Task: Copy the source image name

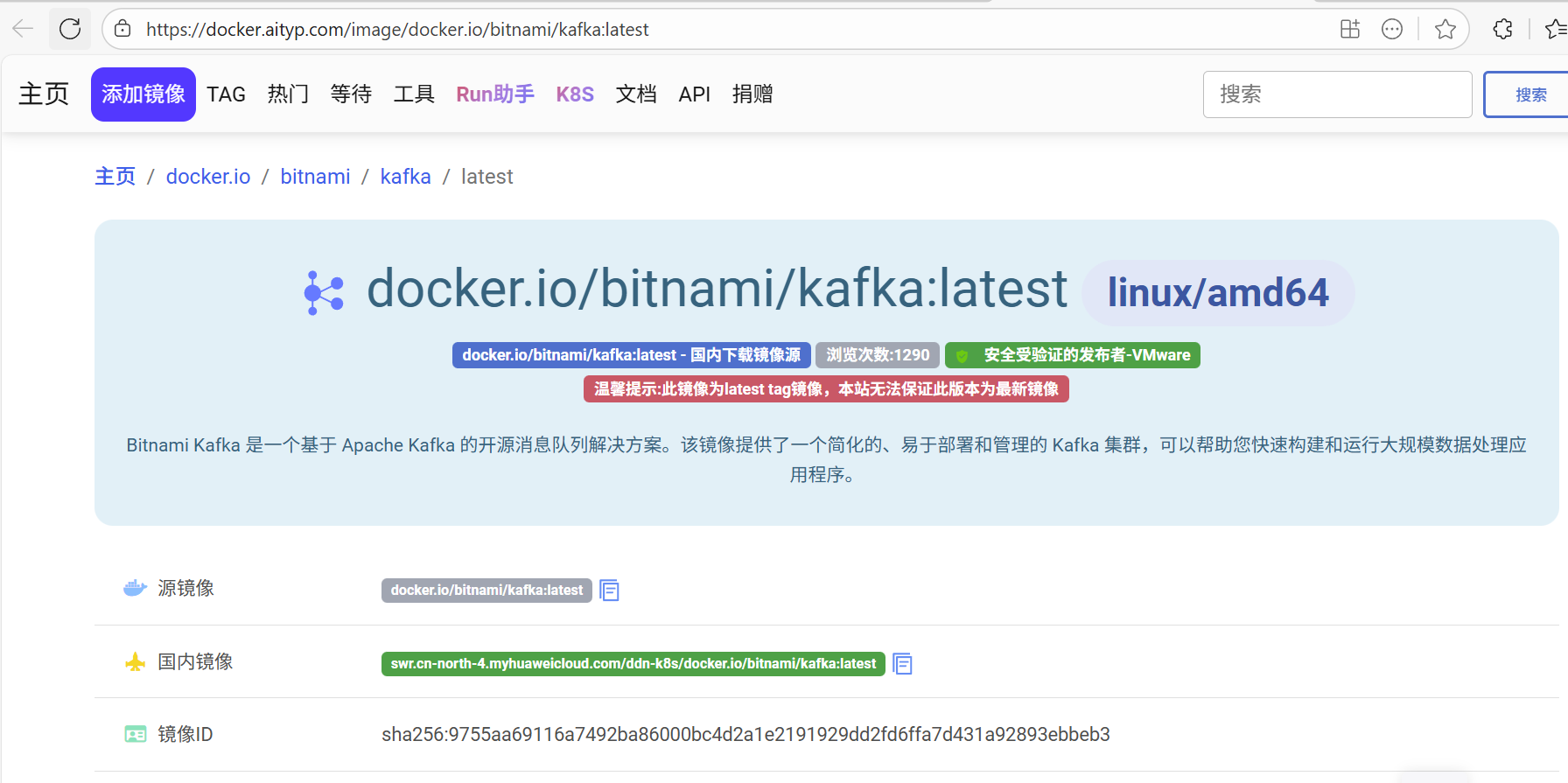Action: (x=610, y=591)
